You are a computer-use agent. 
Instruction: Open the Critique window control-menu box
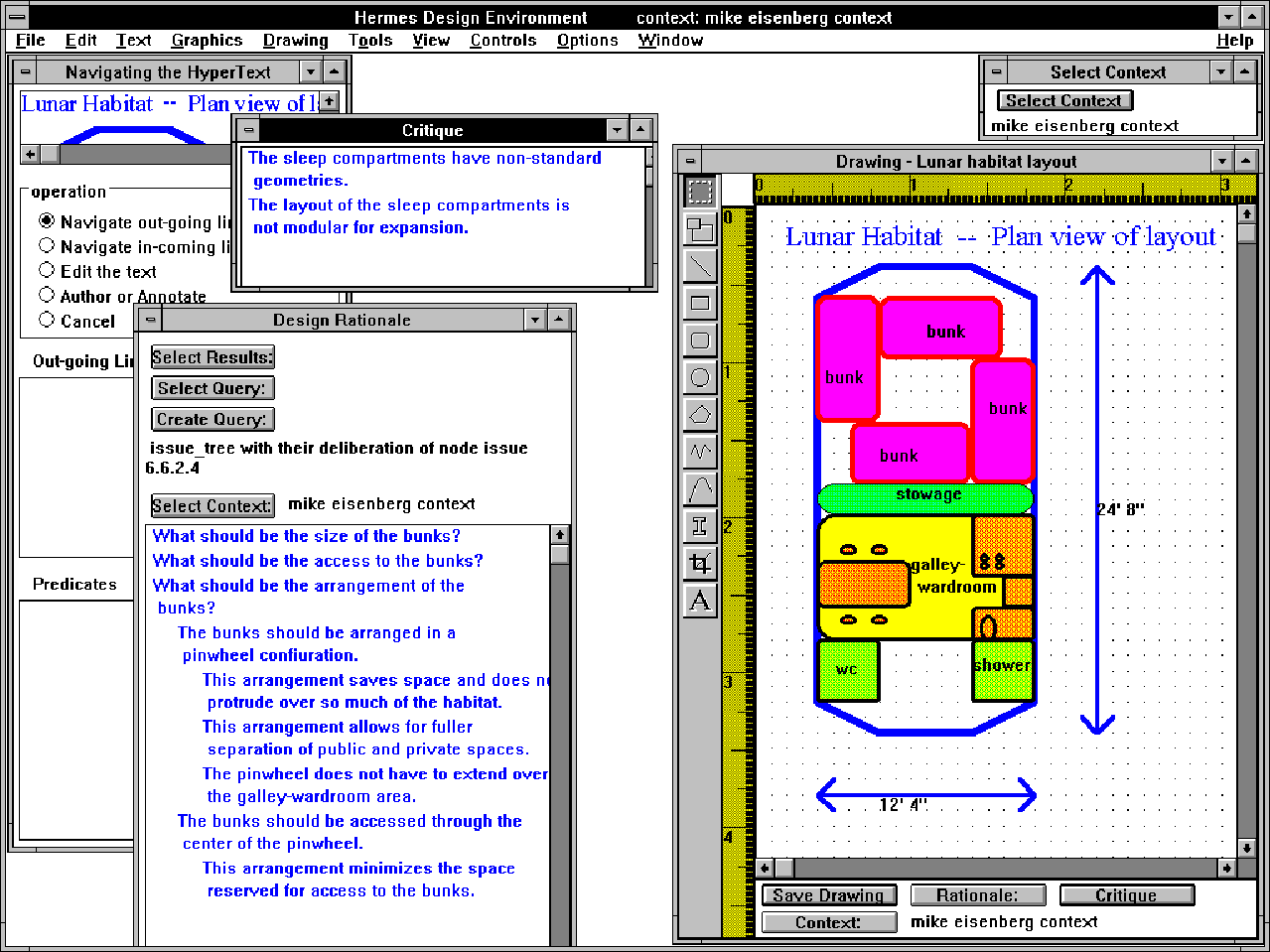click(248, 130)
